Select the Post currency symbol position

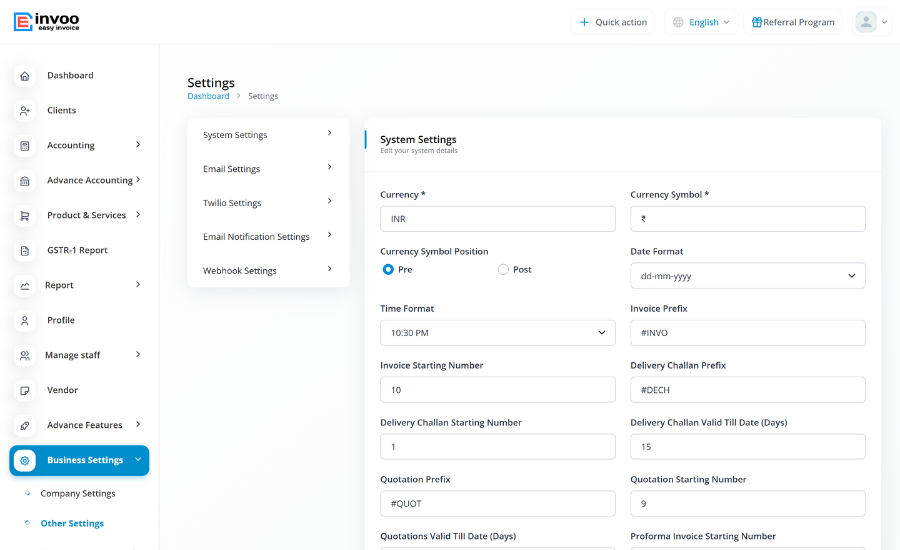(x=503, y=269)
